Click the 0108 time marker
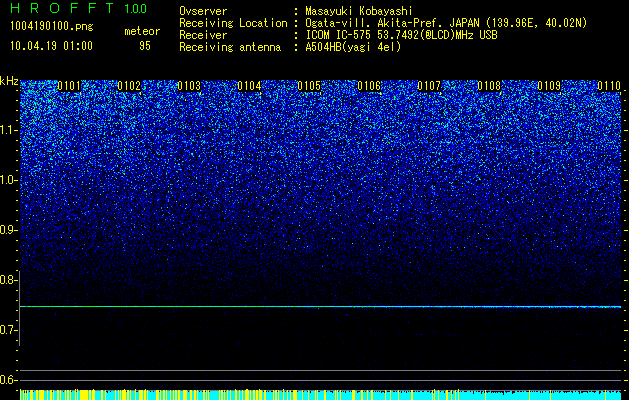 489,86
